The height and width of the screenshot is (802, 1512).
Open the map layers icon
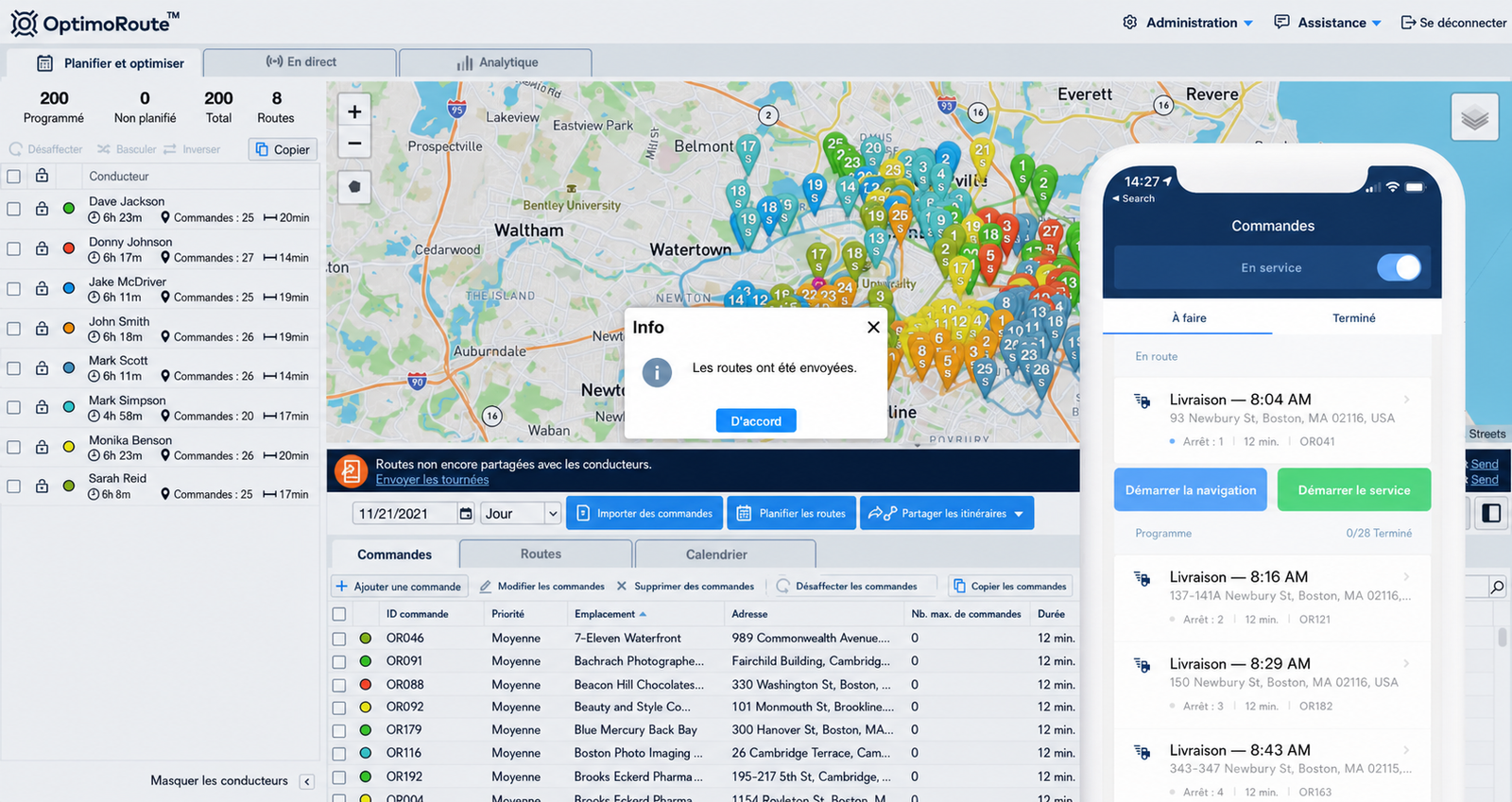(x=1474, y=118)
